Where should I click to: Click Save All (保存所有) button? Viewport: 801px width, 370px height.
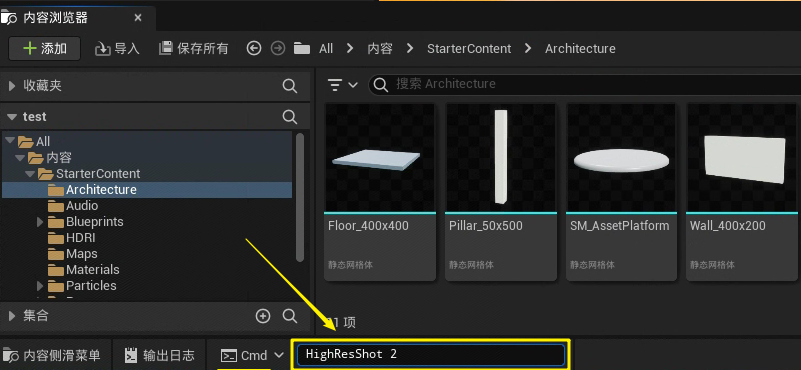pyautogui.click(x=193, y=49)
